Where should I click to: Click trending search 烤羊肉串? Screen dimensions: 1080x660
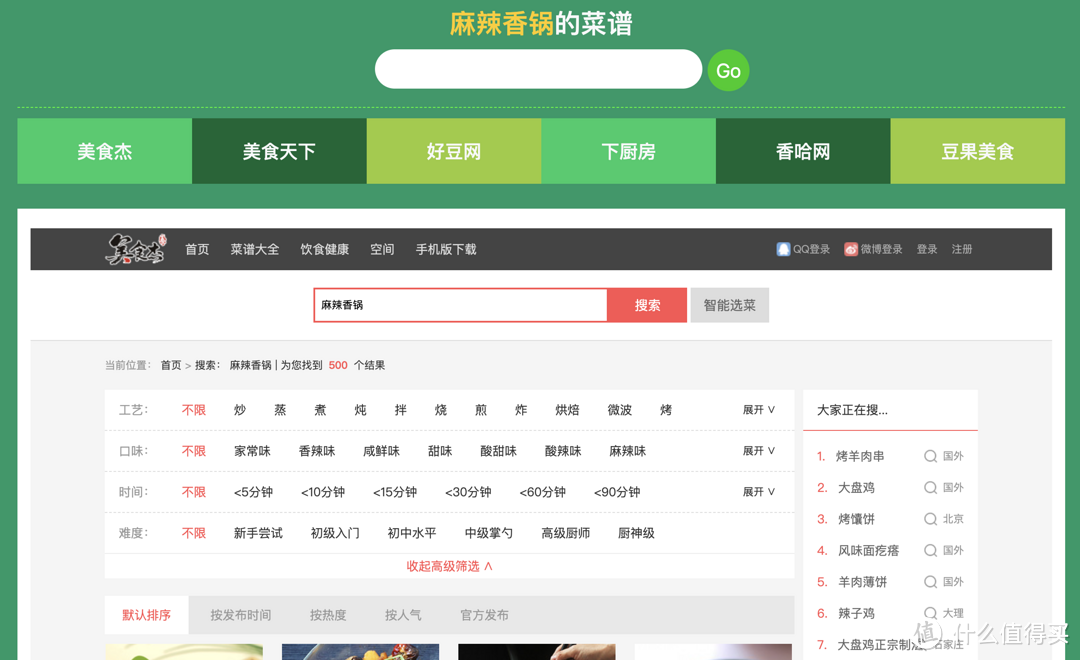click(860, 456)
